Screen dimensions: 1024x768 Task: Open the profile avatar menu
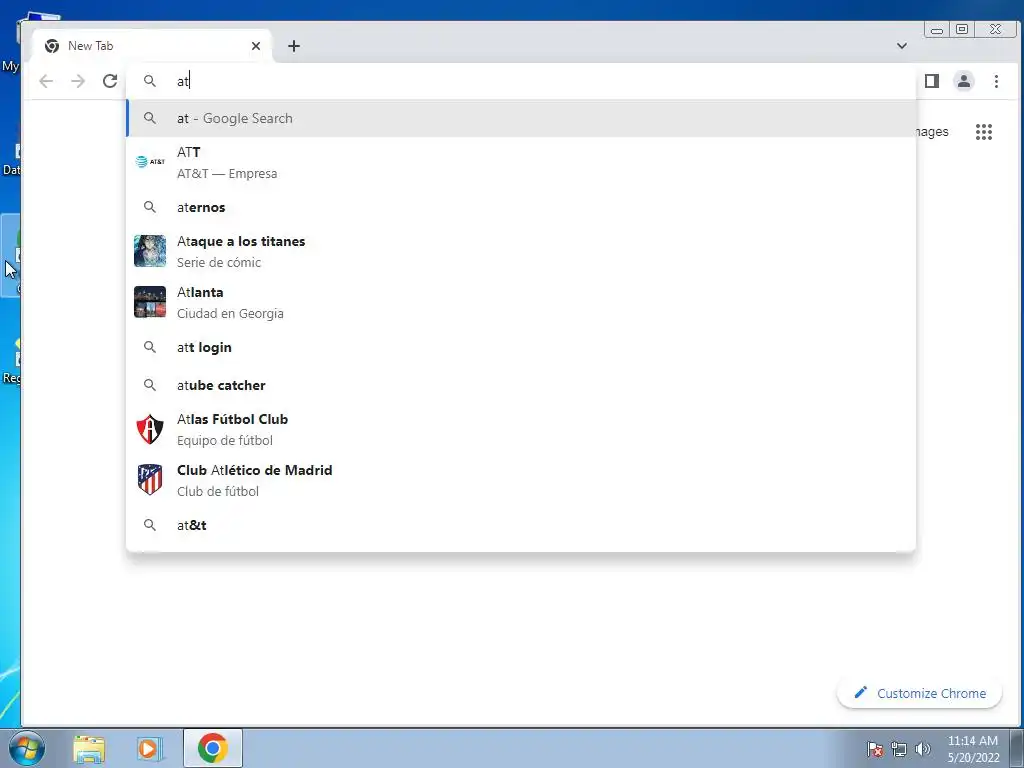(x=964, y=81)
